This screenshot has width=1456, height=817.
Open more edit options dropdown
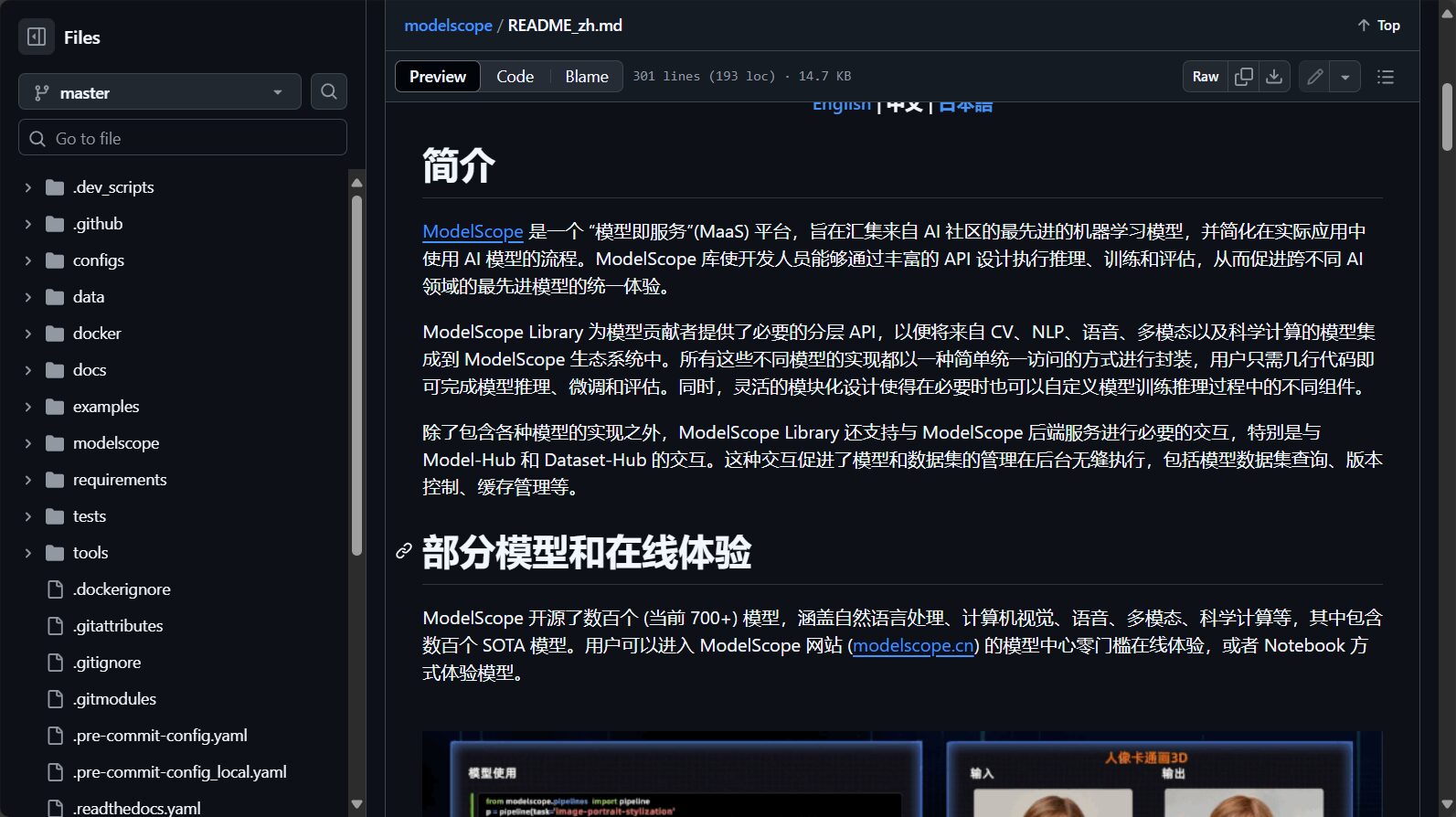click(1345, 77)
